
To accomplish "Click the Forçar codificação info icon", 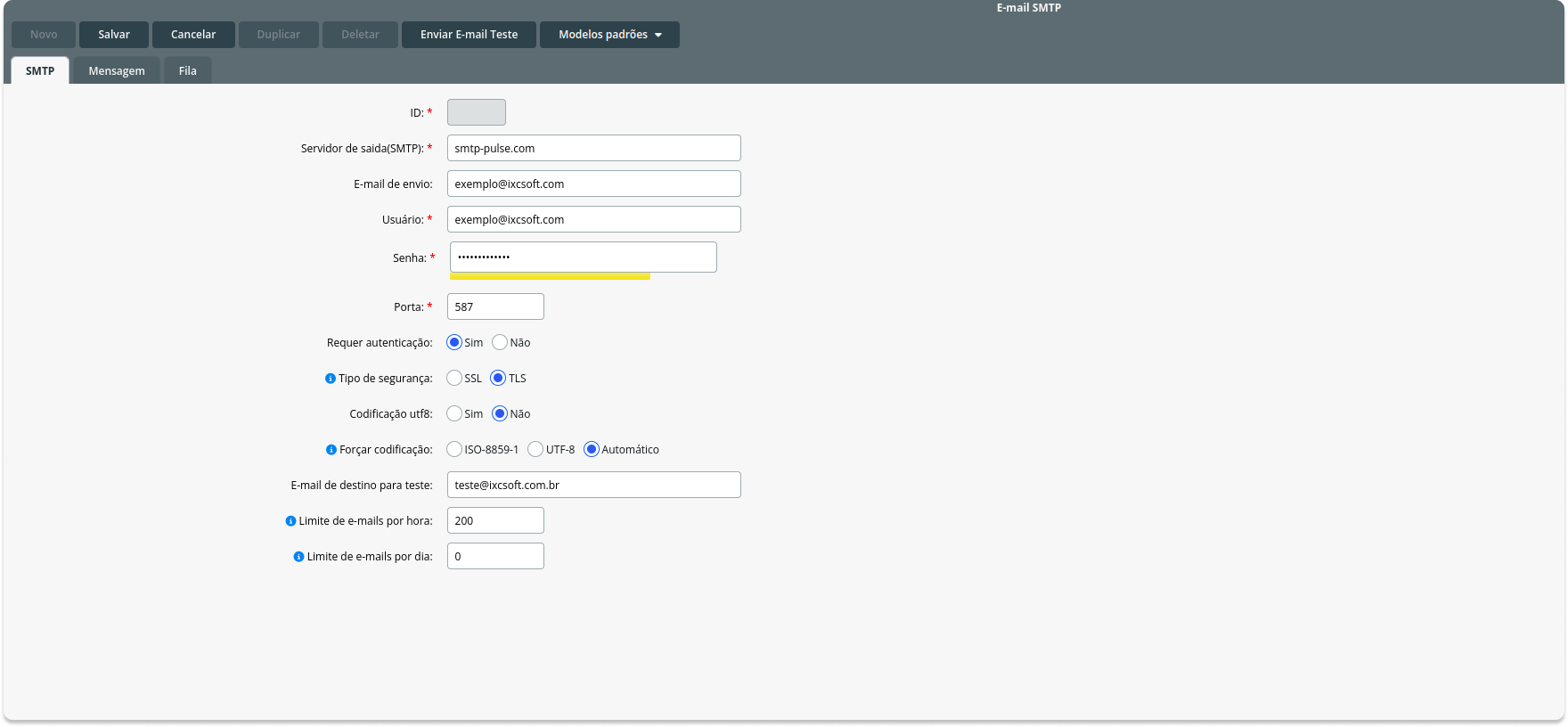I will point(331,450).
